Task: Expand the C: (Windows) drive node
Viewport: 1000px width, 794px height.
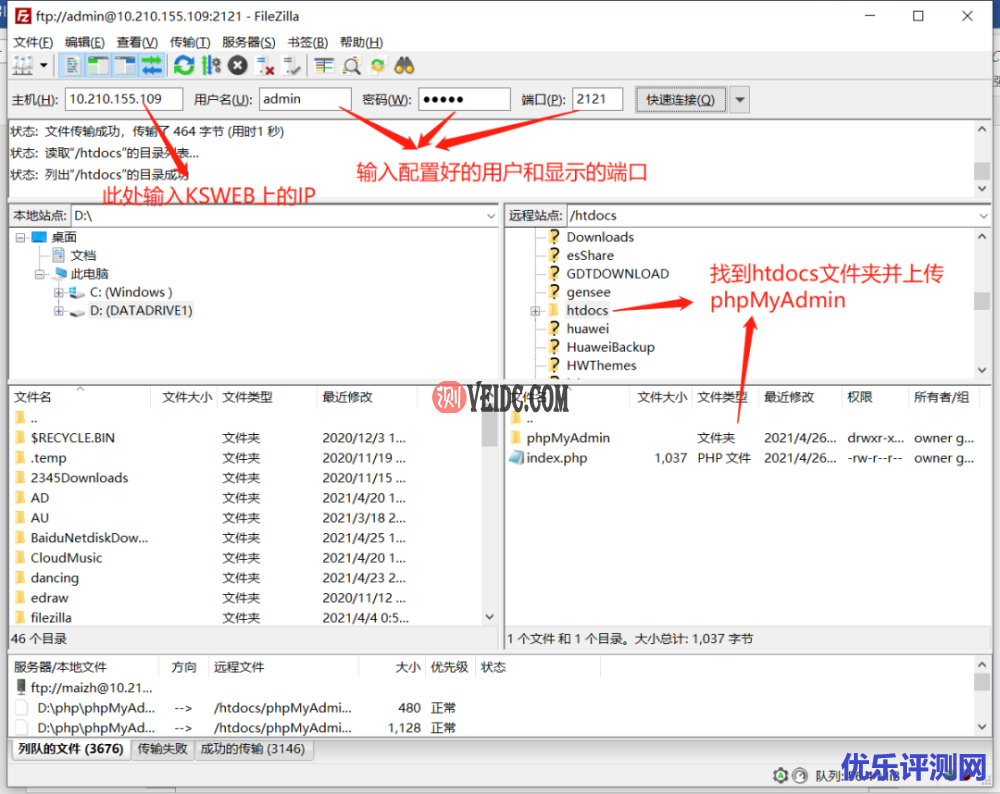Action: click(59, 292)
